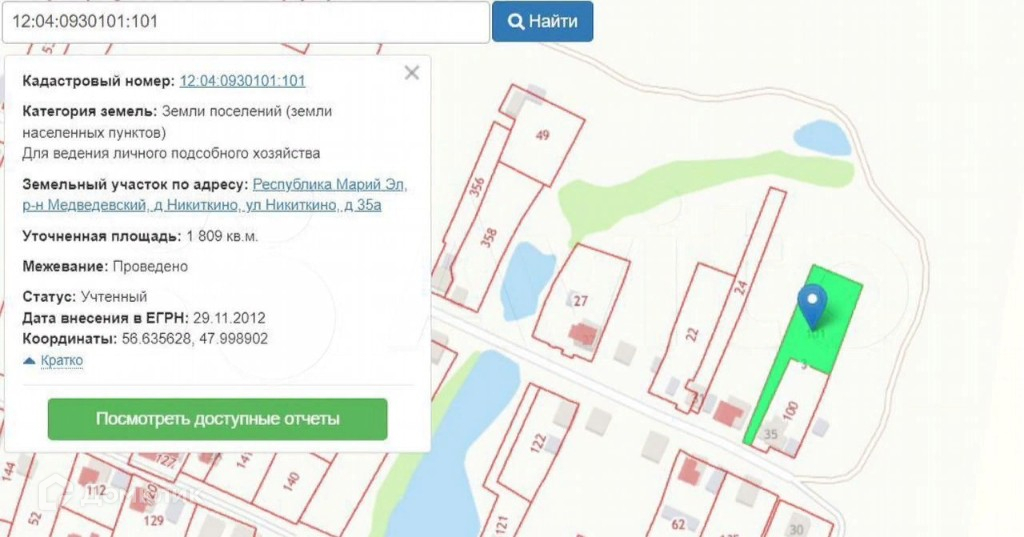
Task: Select parcel 100 on the map
Action: (x=790, y=410)
